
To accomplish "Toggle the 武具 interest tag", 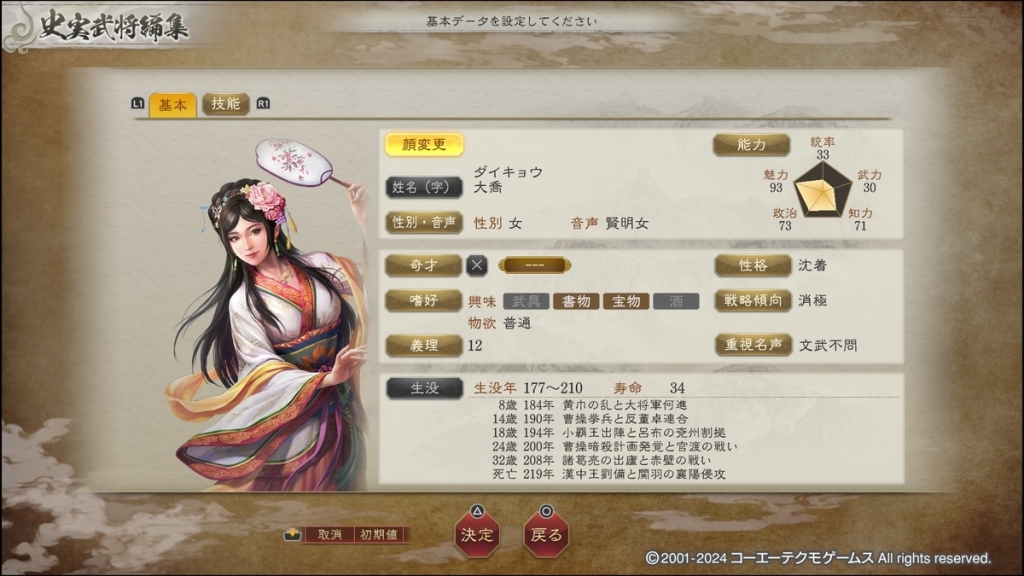I will click(526, 301).
